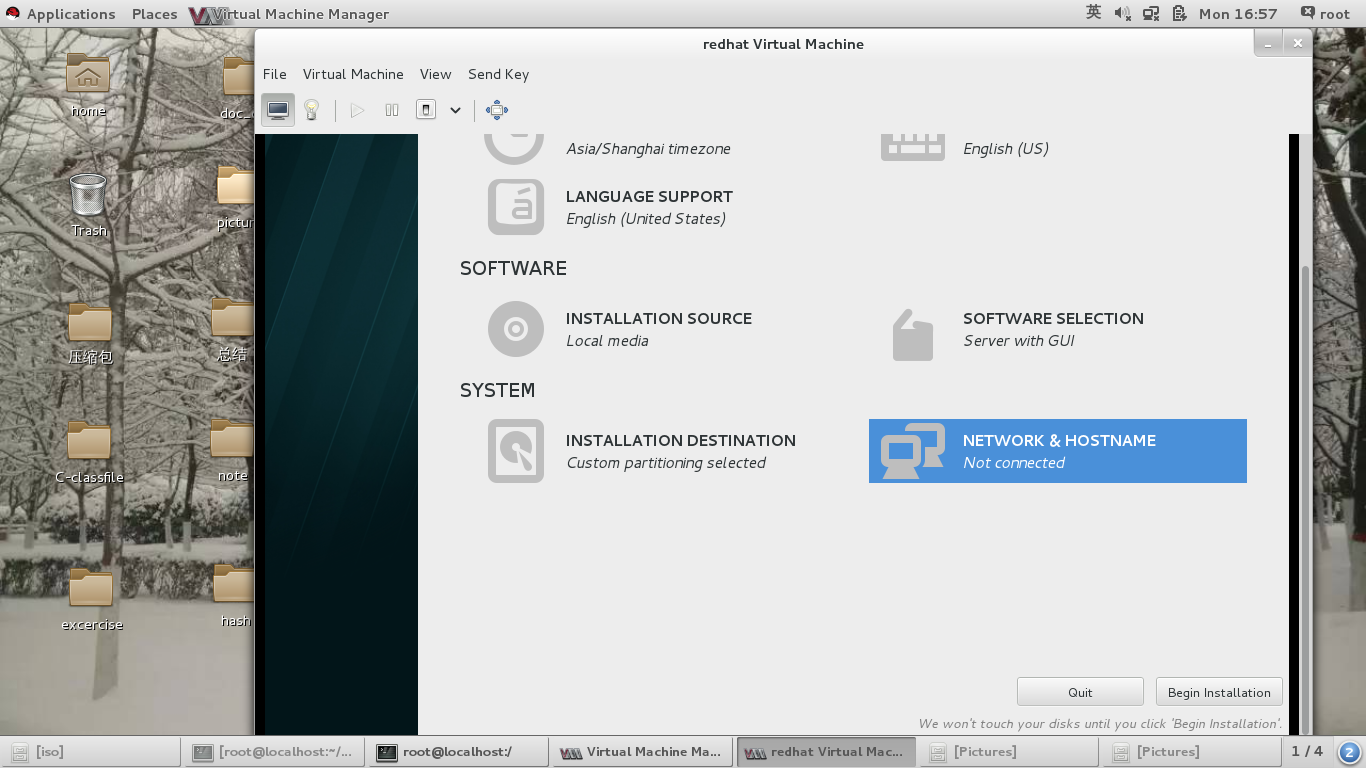
Task: Click the network status tray icon
Action: (x=1151, y=14)
